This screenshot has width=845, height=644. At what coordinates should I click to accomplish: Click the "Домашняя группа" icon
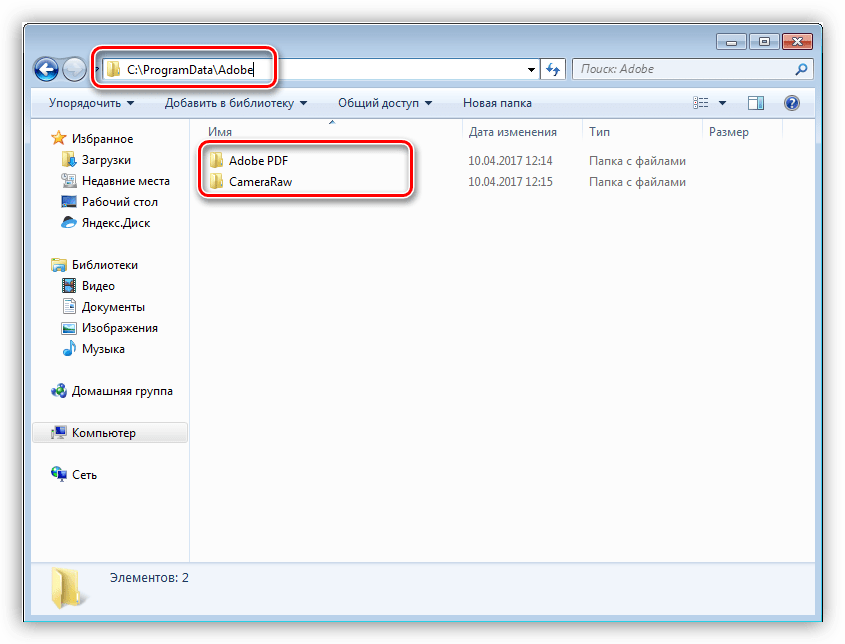(59, 391)
